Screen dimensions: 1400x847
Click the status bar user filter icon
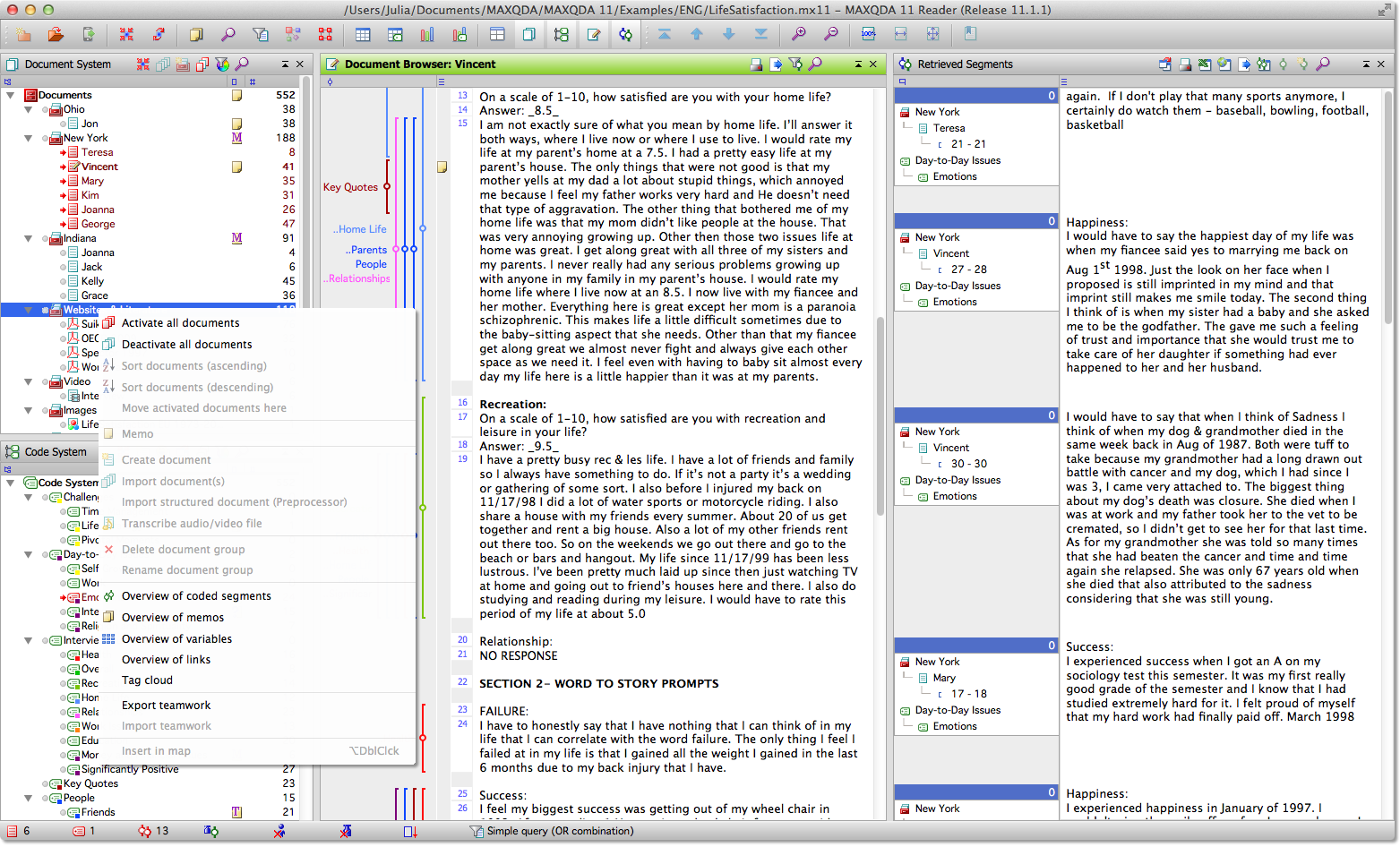[279, 832]
